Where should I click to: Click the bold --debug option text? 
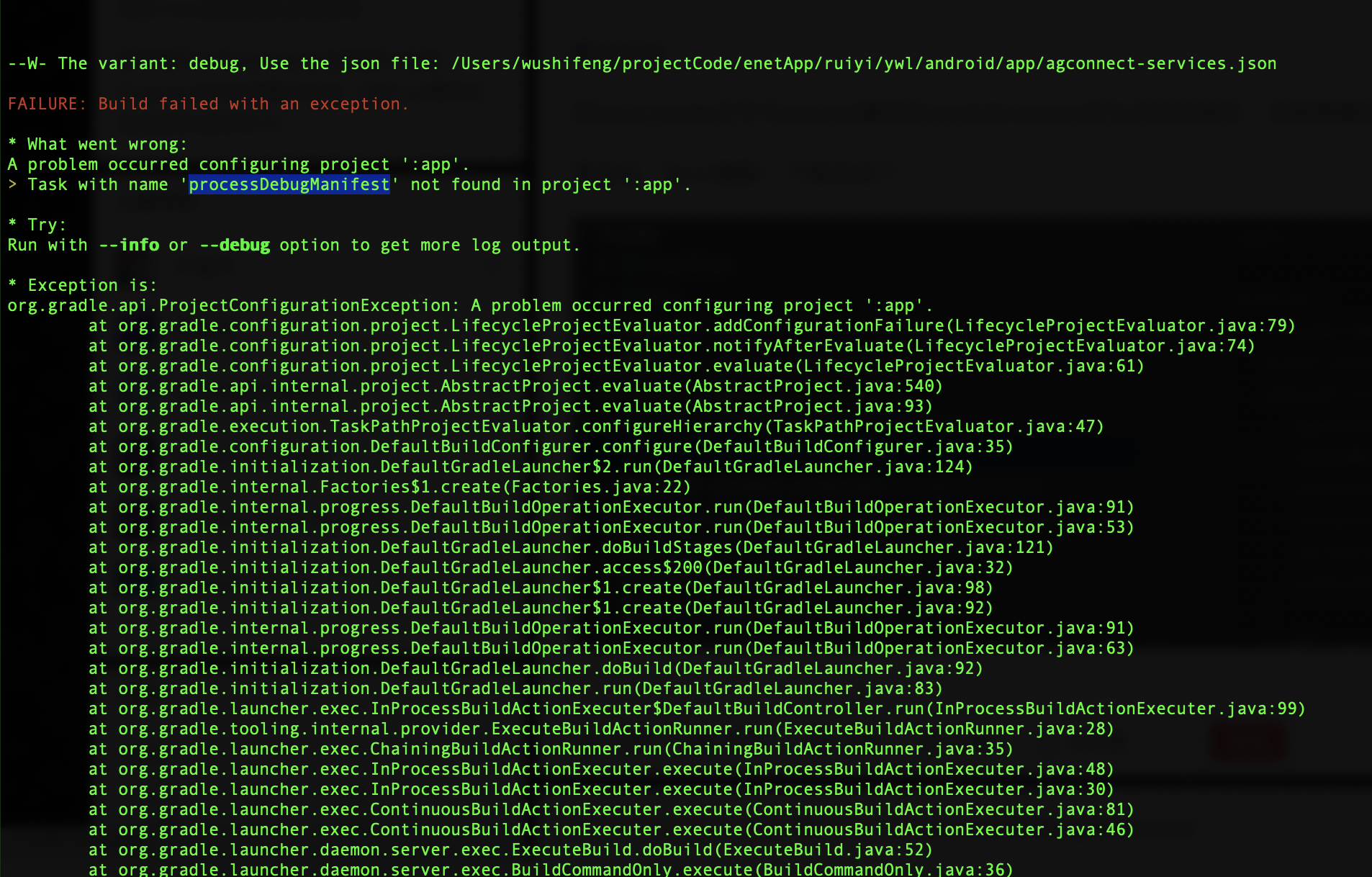[x=235, y=246]
